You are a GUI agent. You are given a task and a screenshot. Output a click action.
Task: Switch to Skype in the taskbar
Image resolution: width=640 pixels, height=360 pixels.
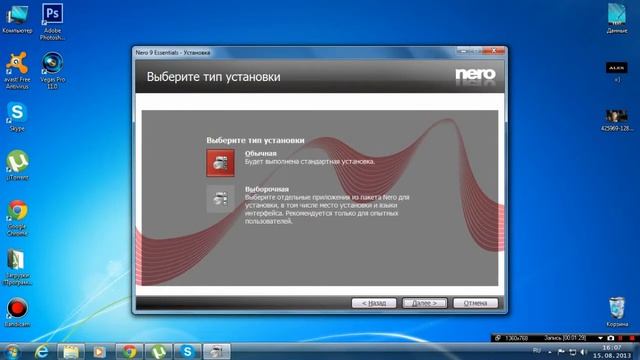(187, 352)
